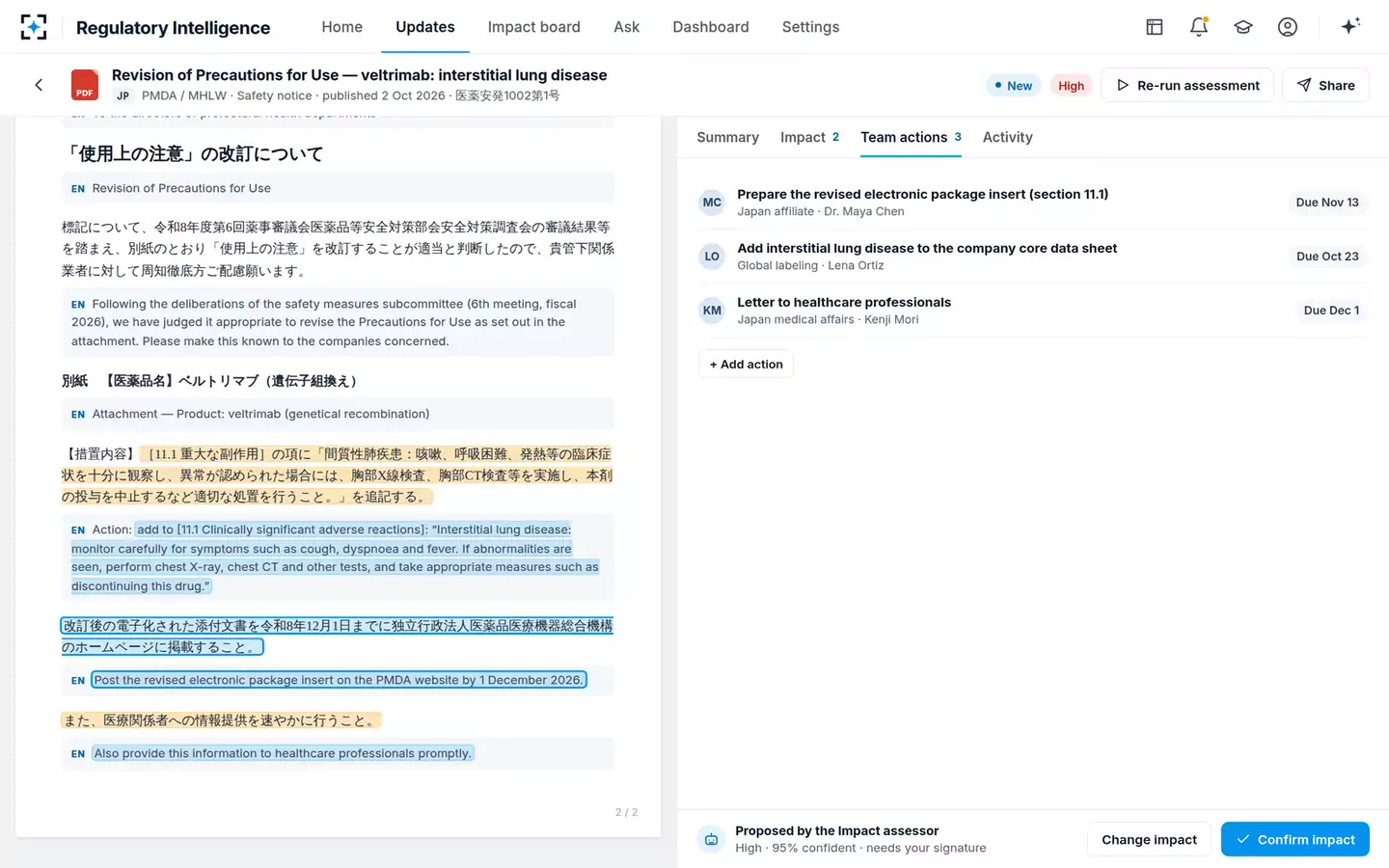The width and height of the screenshot is (1389, 868).
Task: Click the LO avatar for Lena Ortiz
Action: click(712, 257)
